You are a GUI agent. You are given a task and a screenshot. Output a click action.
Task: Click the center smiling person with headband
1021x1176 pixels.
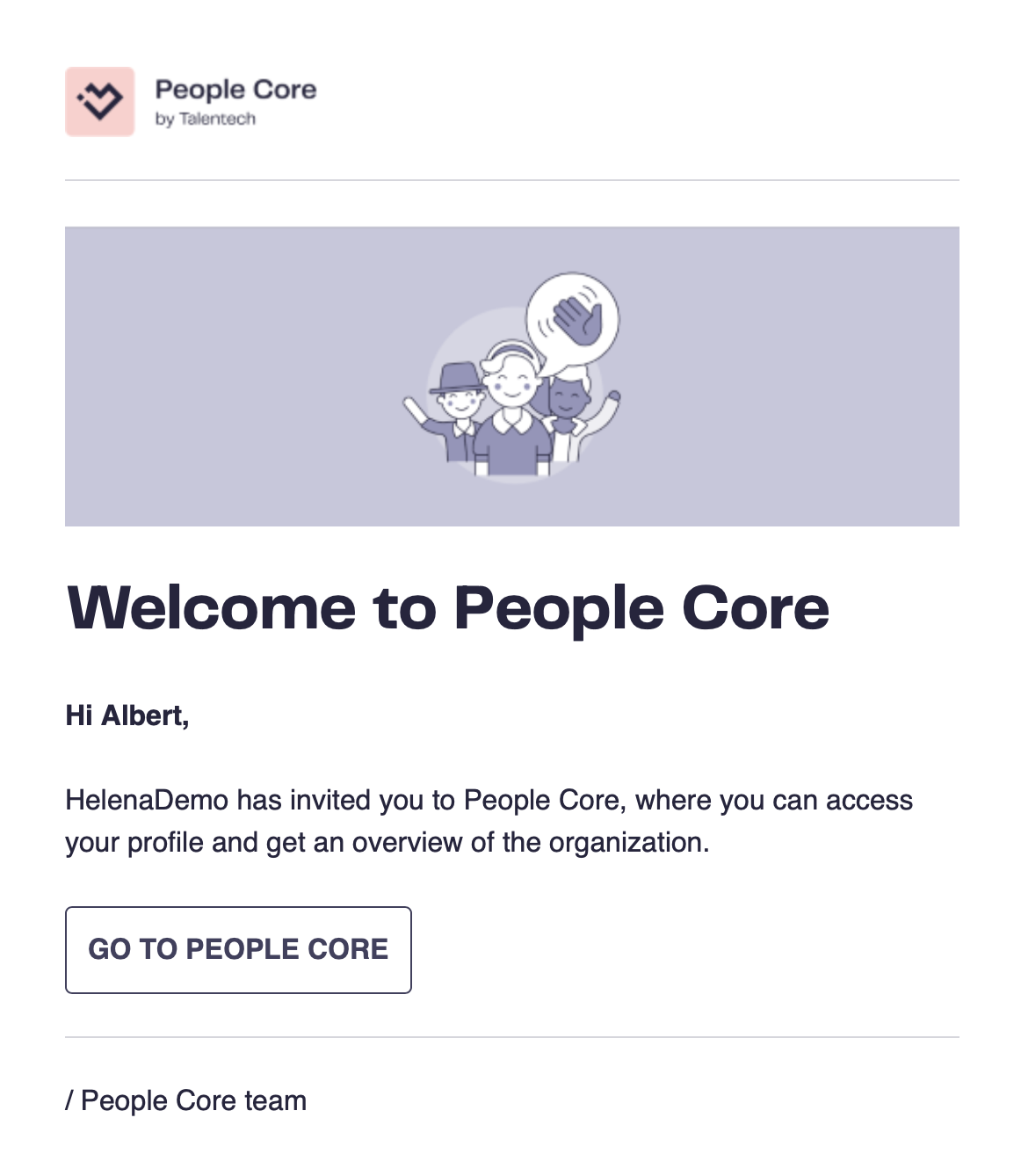512,410
